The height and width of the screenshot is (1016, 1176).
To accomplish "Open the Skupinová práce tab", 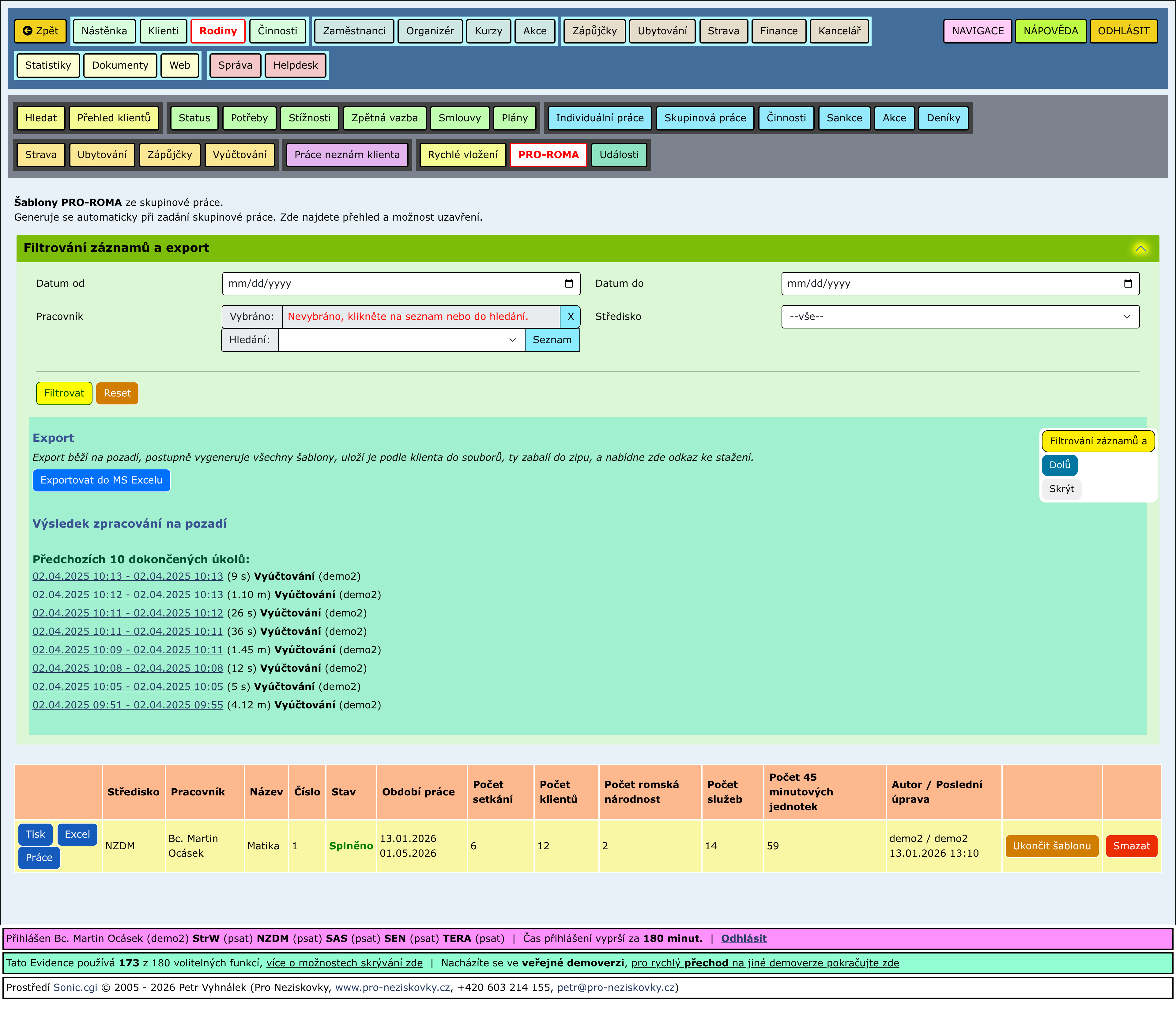I will pyautogui.click(x=704, y=118).
